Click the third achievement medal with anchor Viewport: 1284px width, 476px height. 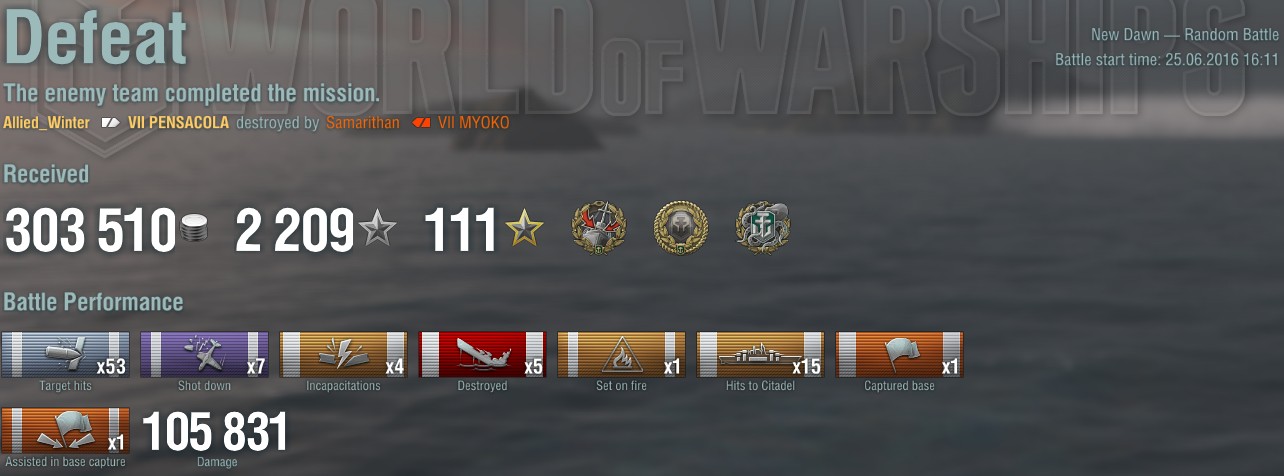click(x=763, y=228)
